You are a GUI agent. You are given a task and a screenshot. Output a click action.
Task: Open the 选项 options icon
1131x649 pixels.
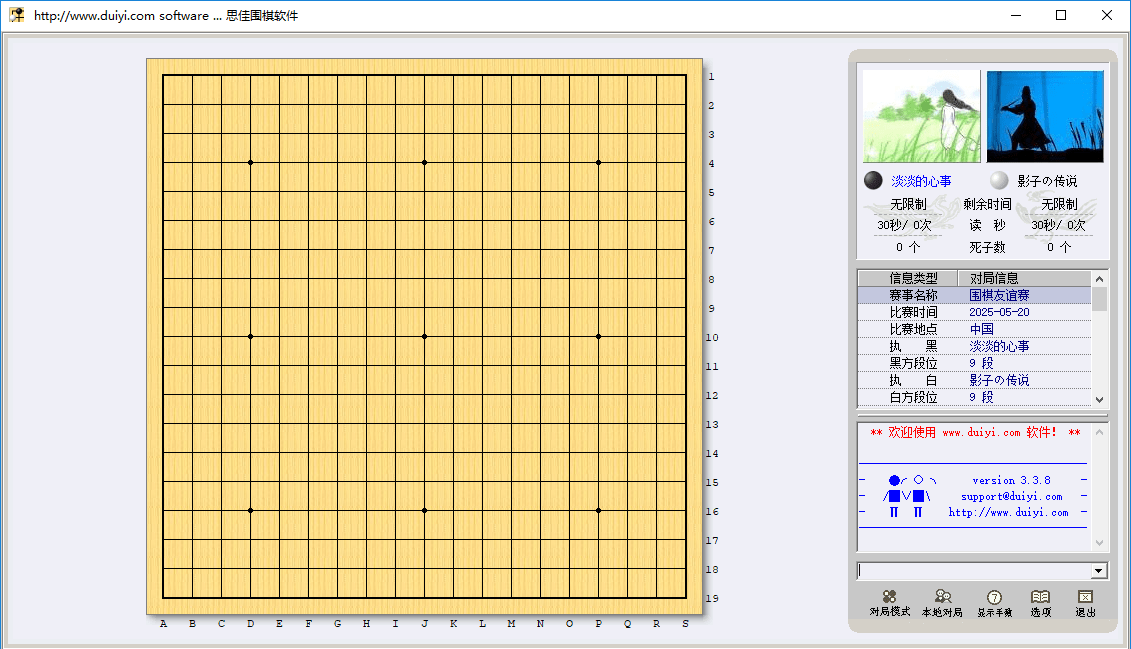(1039, 600)
